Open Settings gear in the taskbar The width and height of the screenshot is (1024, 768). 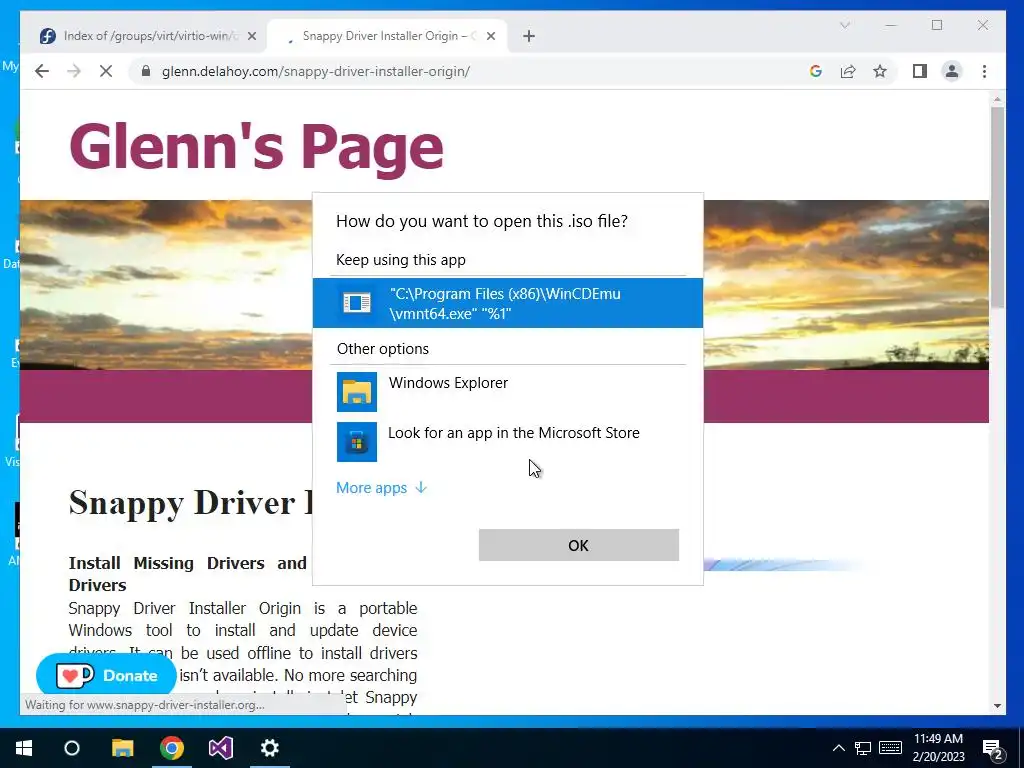[270, 748]
